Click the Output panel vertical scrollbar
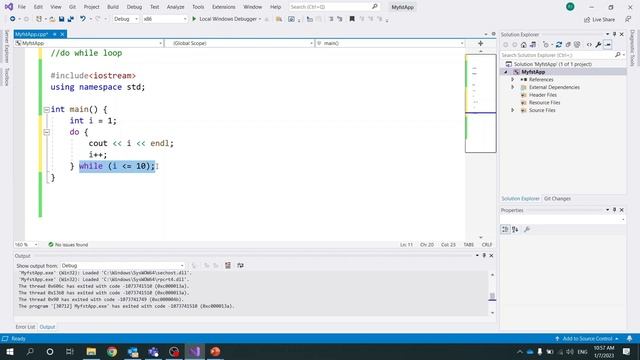 click(x=492, y=294)
